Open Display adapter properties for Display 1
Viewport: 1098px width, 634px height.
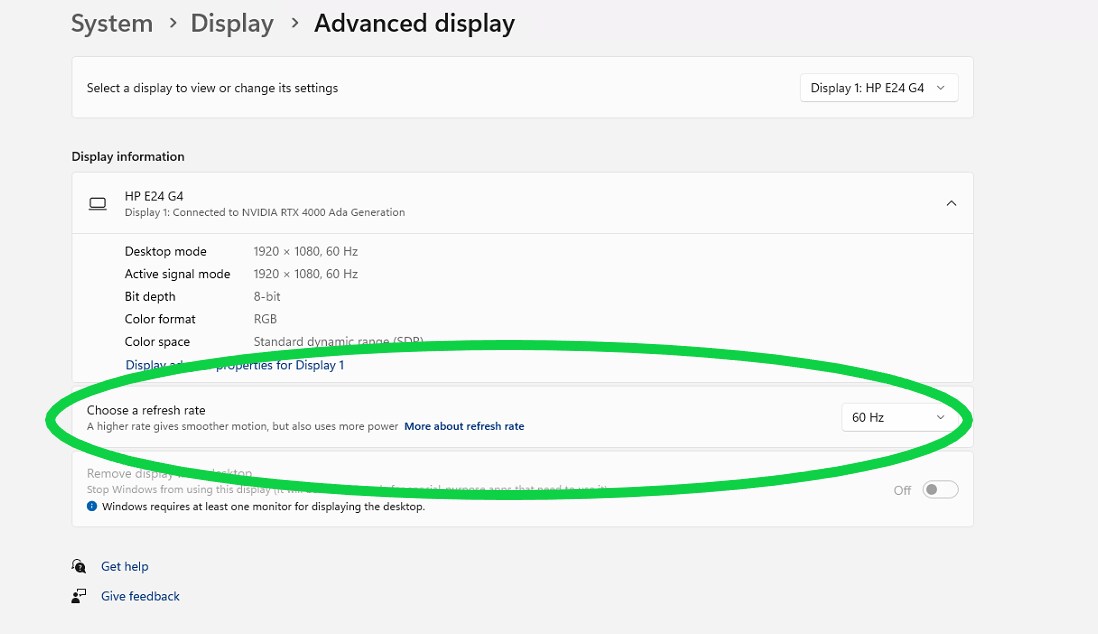tap(235, 365)
